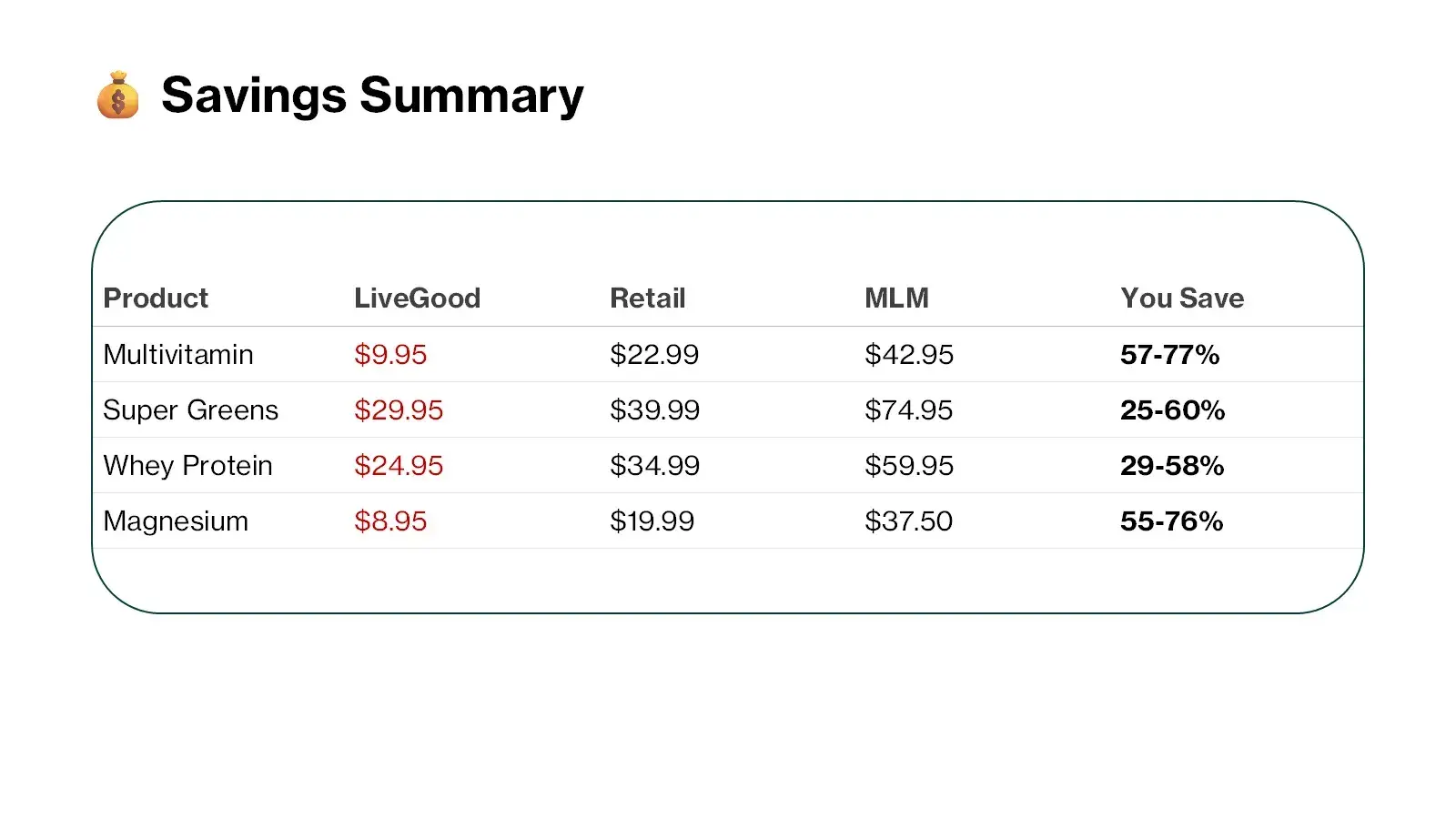Click the red $29.95 LiveGood price
Viewport: 1456px width, 819px height.
pyautogui.click(x=399, y=410)
